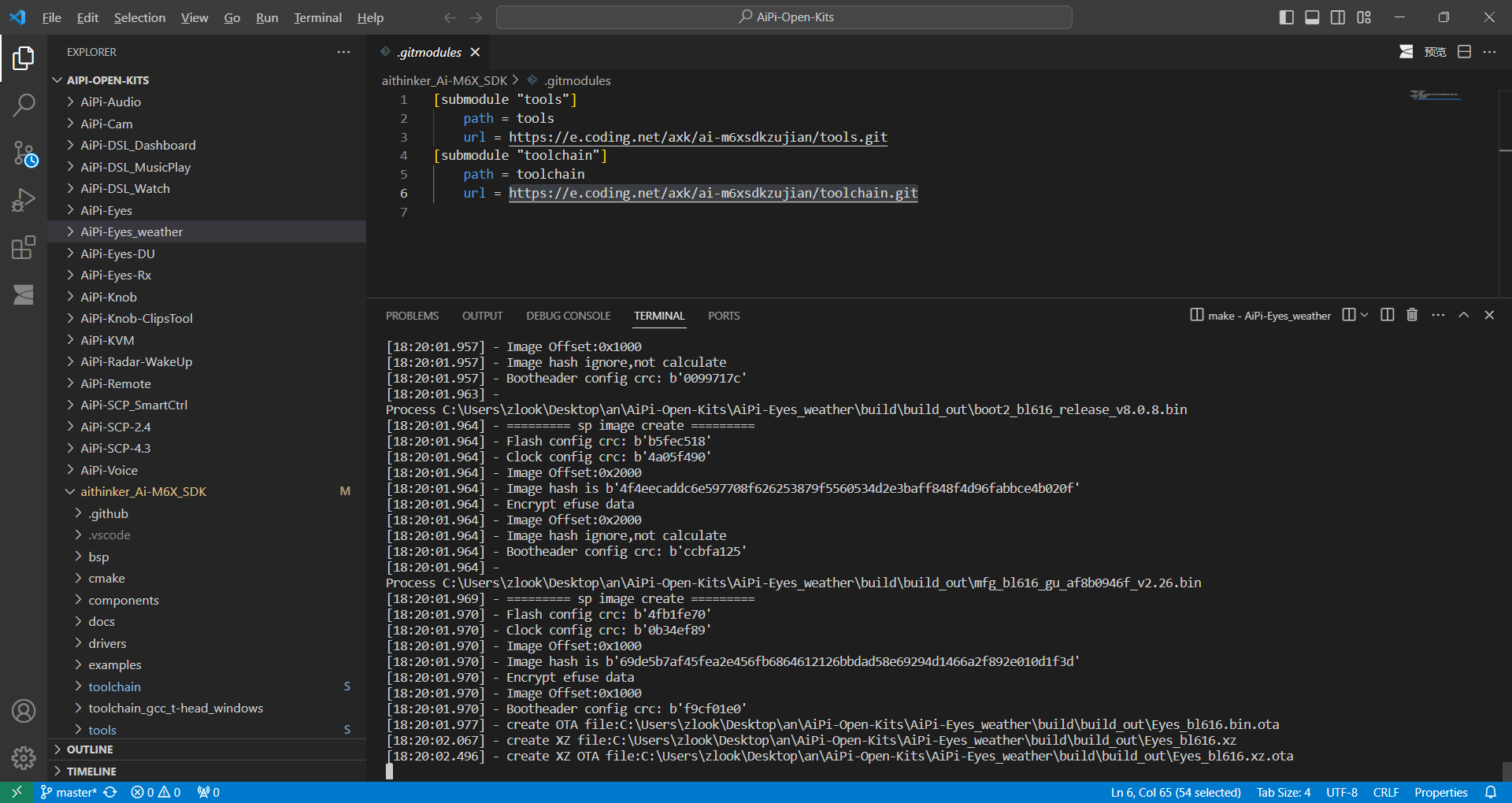
Task: Click the synchronize changes icon
Action: pyautogui.click(x=111, y=792)
